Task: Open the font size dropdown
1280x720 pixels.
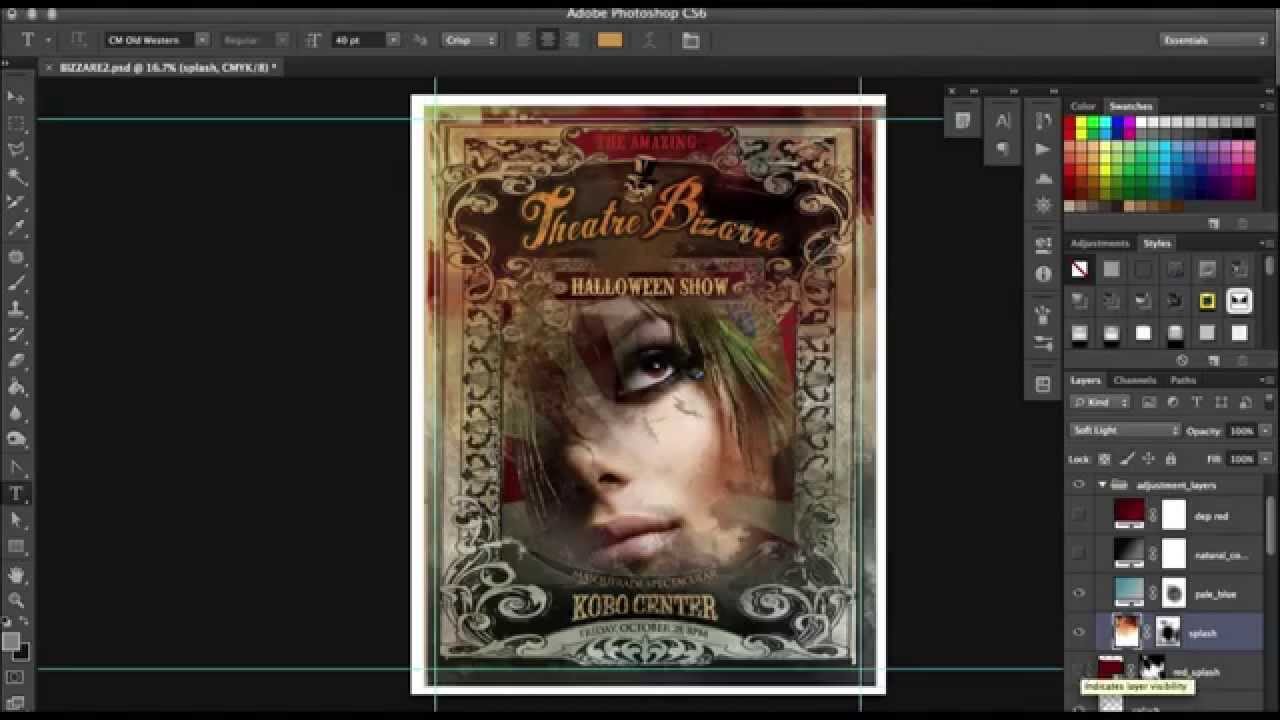Action: click(393, 40)
